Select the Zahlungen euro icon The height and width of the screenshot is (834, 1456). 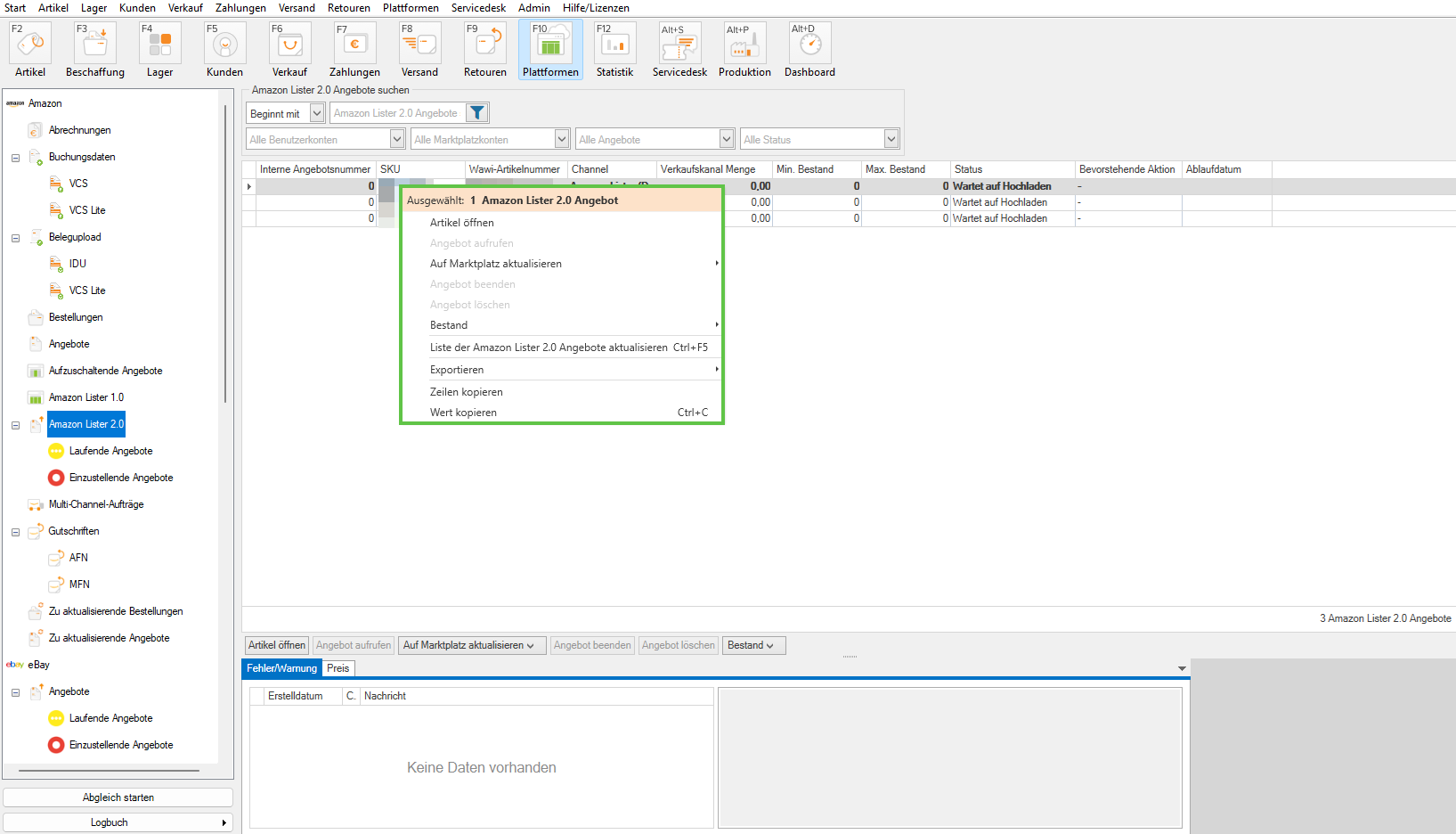pos(354,43)
